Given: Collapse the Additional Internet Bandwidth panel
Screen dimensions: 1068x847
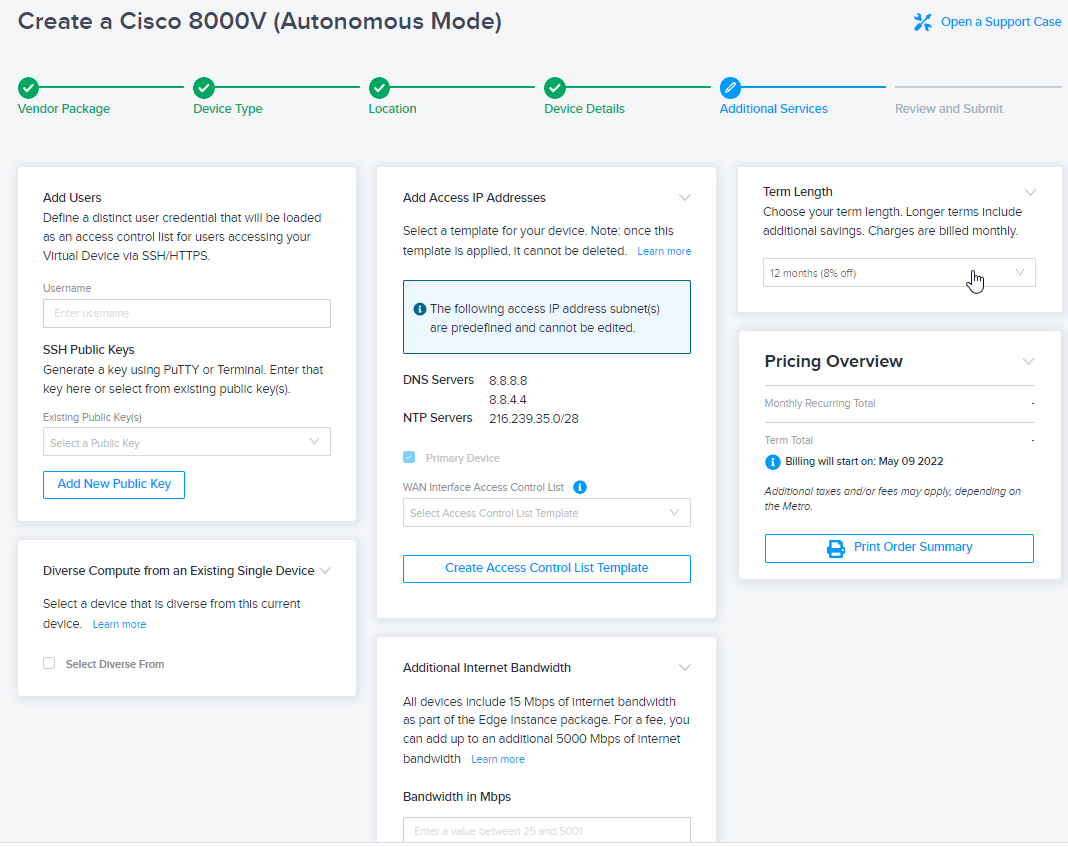Looking at the screenshot, I should [x=685, y=667].
